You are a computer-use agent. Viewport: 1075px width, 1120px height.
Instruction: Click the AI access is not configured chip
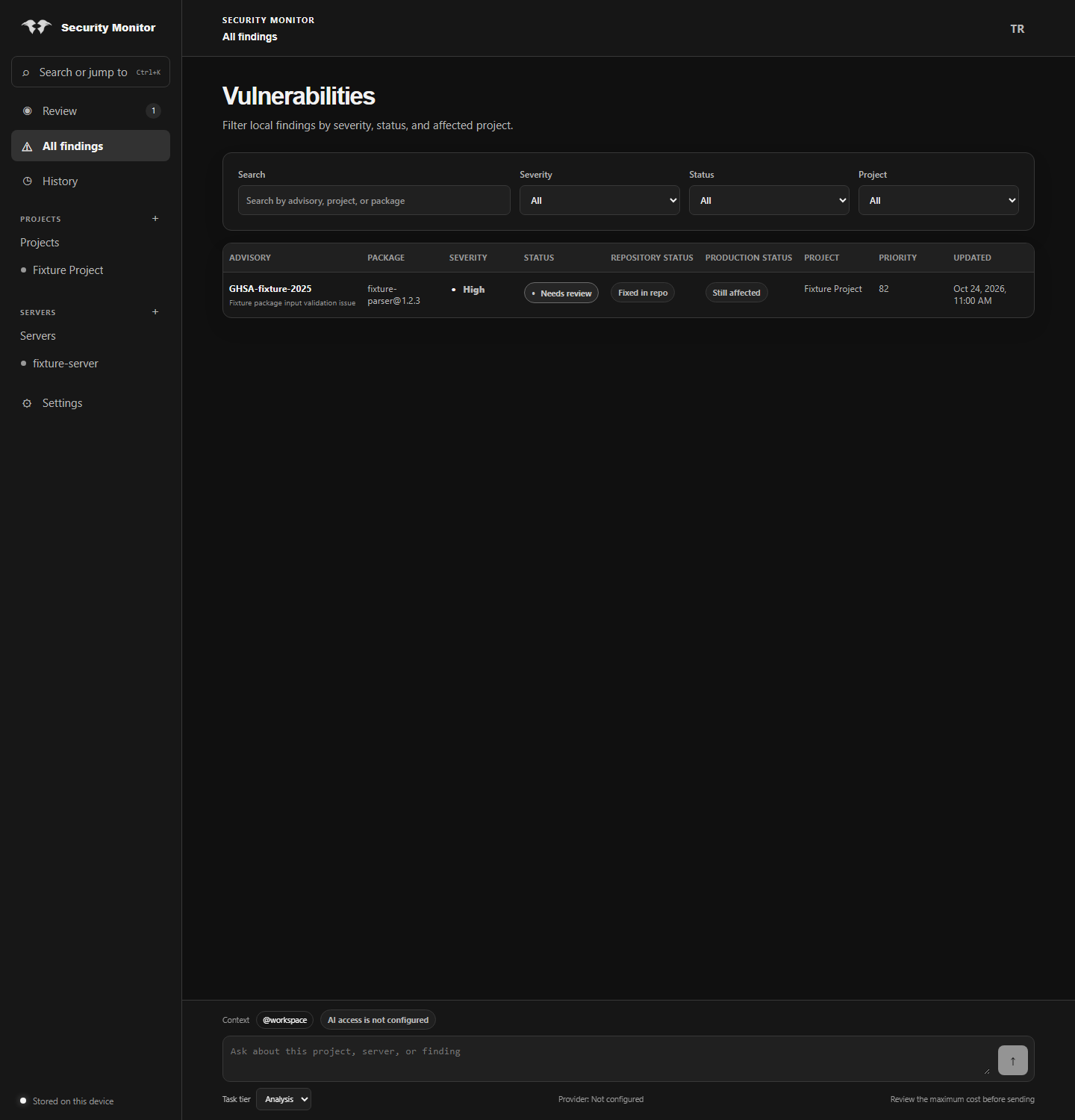coord(378,1020)
